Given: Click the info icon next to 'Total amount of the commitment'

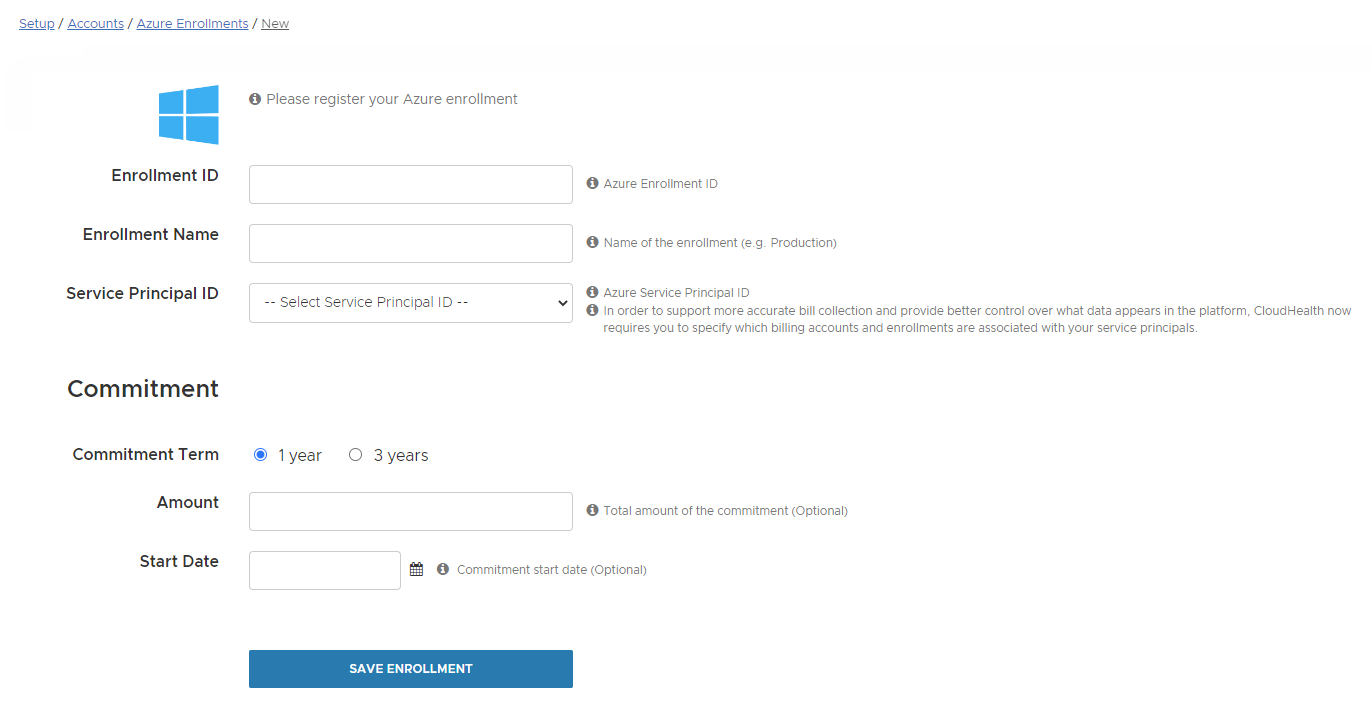Looking at the screenshot, I should pyautogui.click(x=590, y=510).
